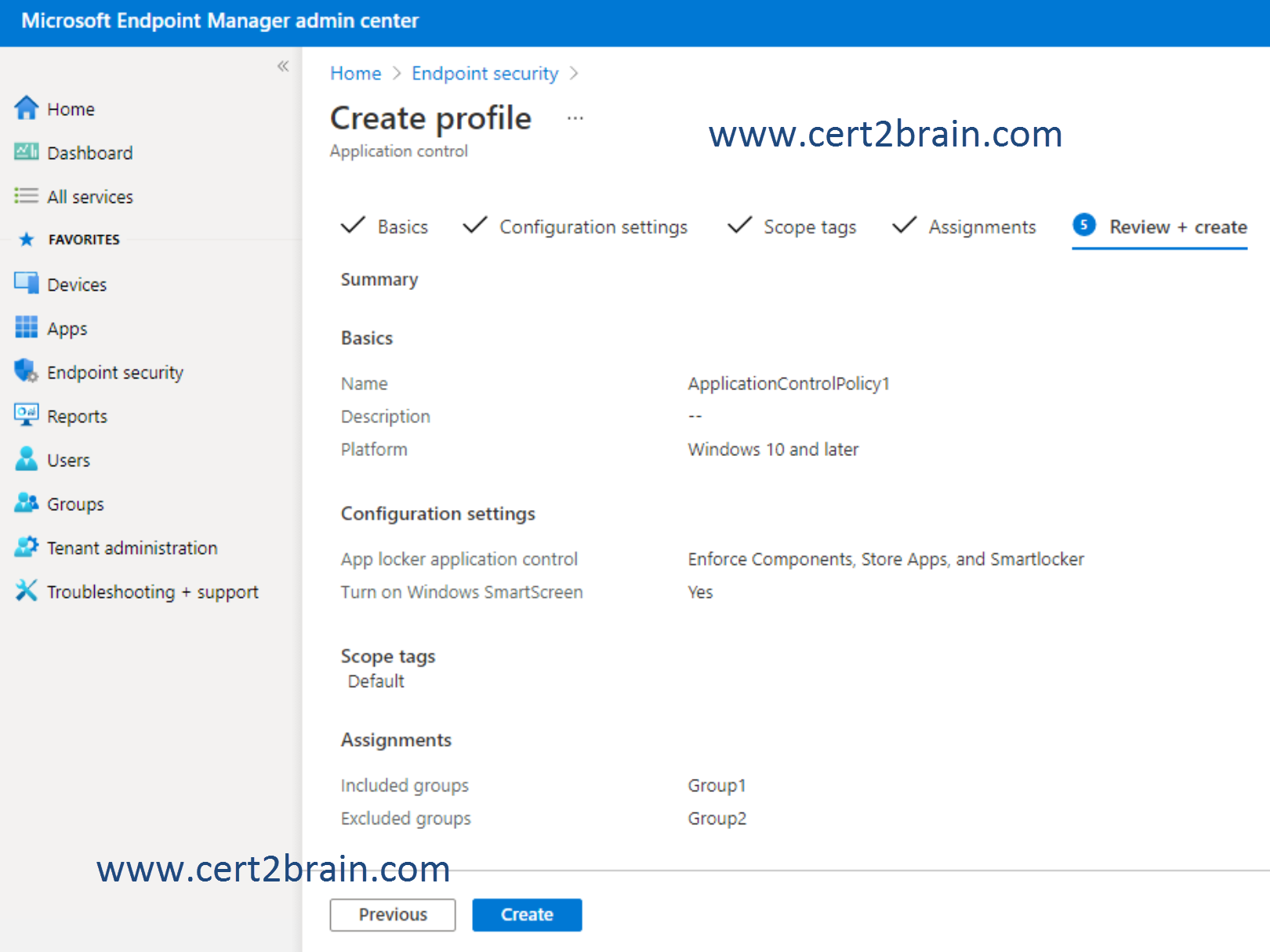Screen dimensions: 1270x952
Task: Go to Devices in the sidebar
Action: click(77, 284)
